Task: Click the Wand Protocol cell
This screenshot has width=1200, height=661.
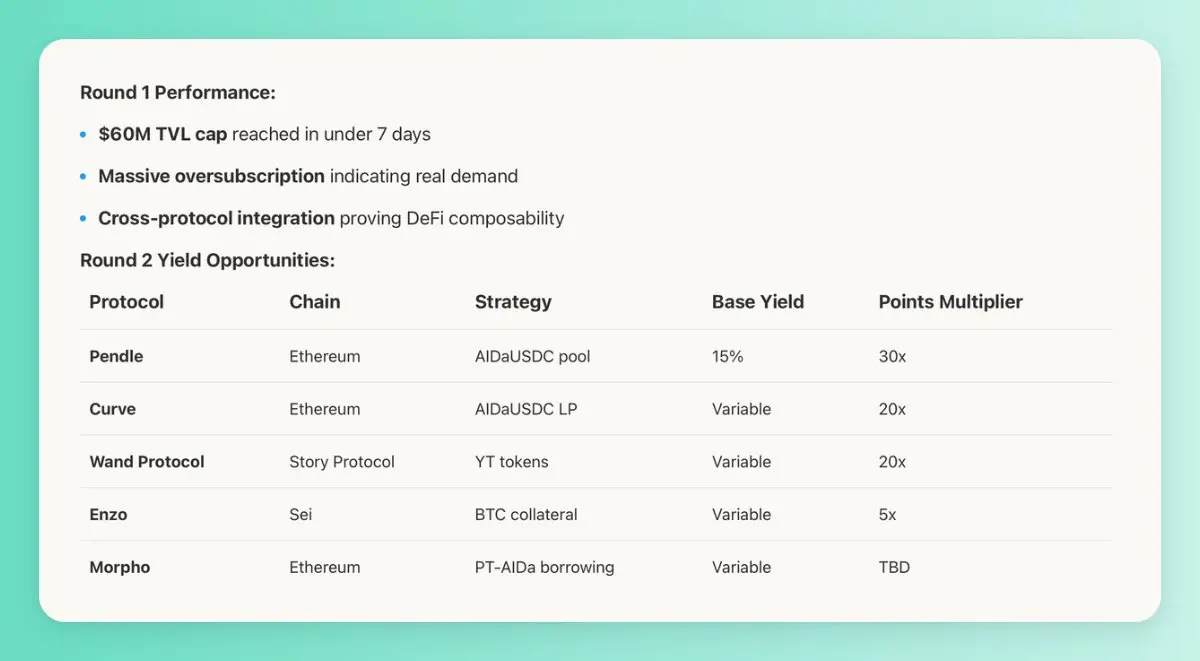Action: [x=147, y=462]
